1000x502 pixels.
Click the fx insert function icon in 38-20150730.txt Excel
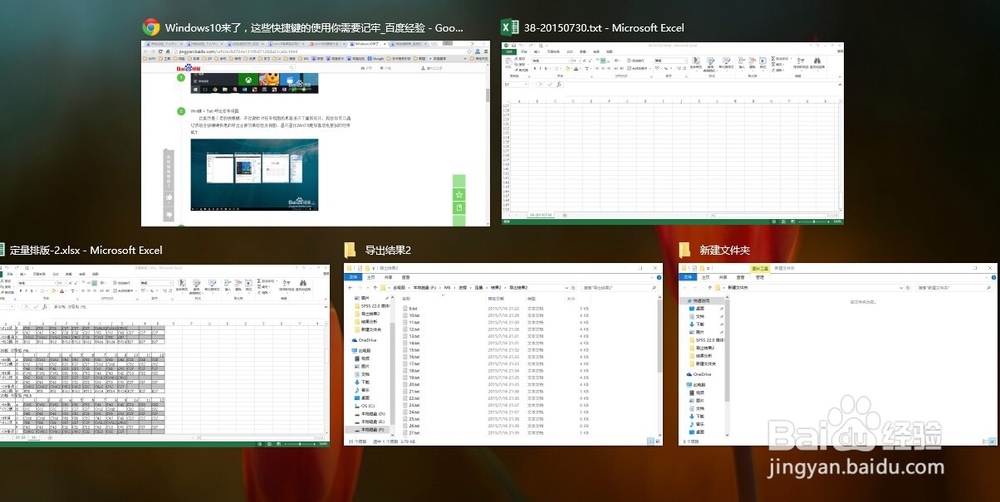point(559,84)
